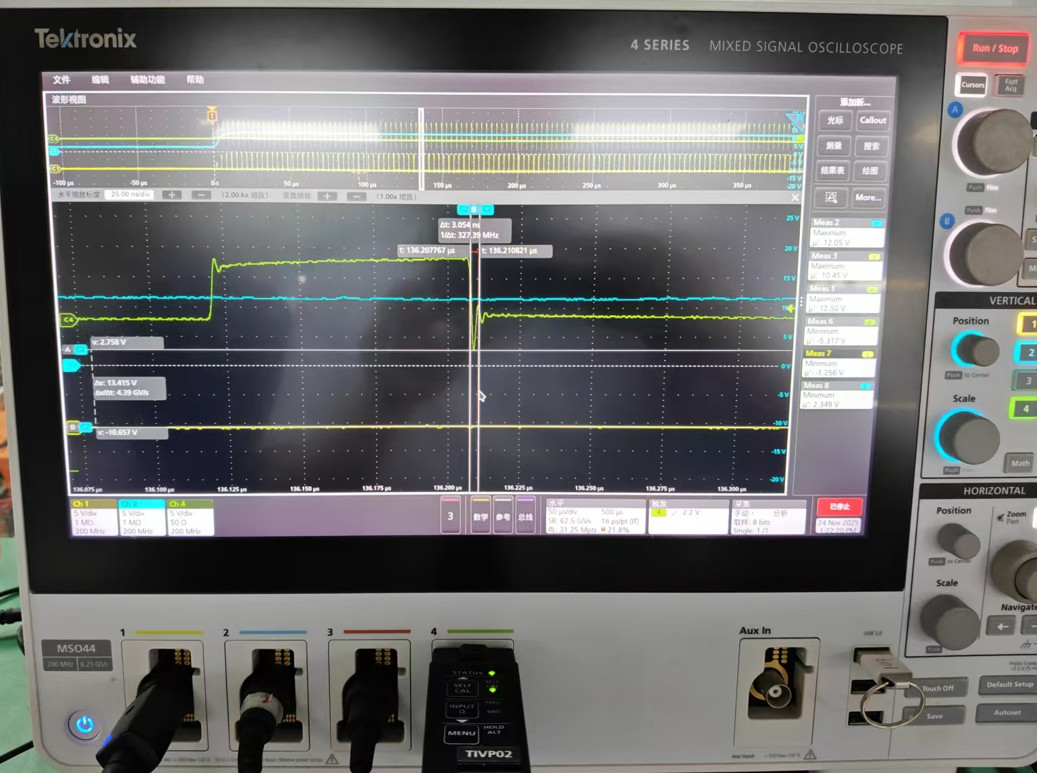
Task: Select the C4 waveform handle
Action: tap(68, 320)
